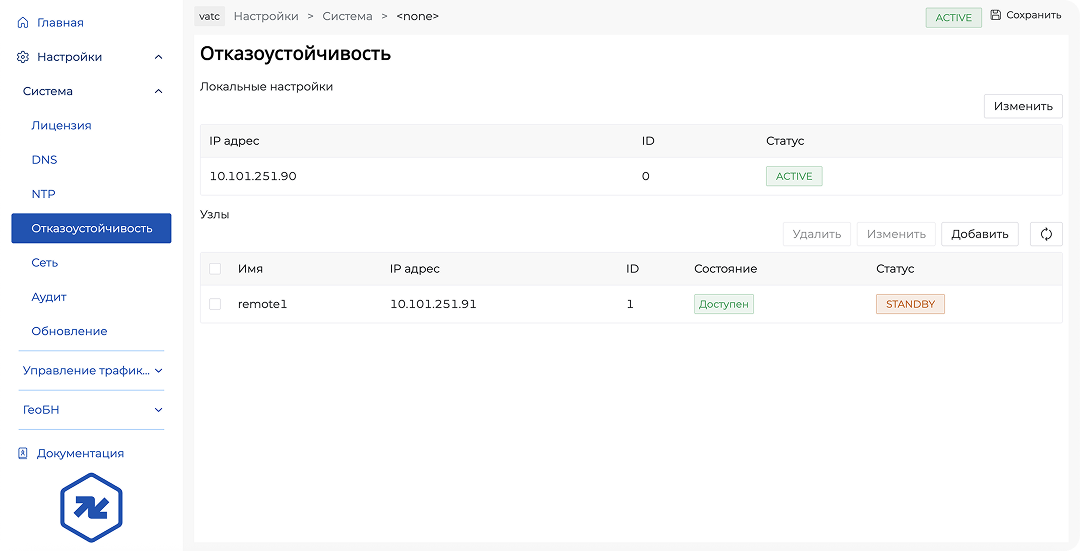1080x551 pixels.
Task: Click the Главная home icon
Action: tap(23, 22)
